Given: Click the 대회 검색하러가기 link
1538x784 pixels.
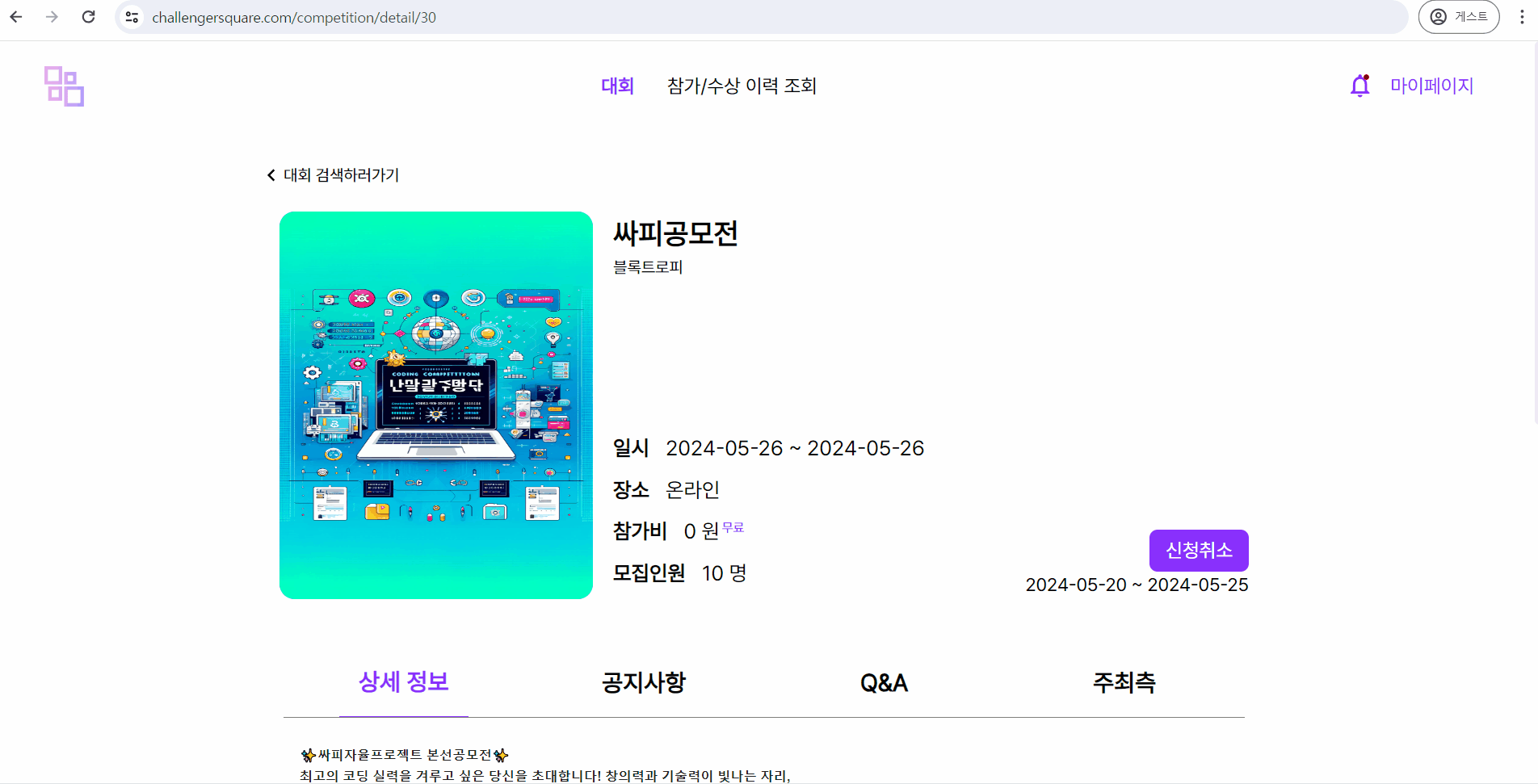Looking at the screenshot, I should pyautogui.click(x=341, y=175).
